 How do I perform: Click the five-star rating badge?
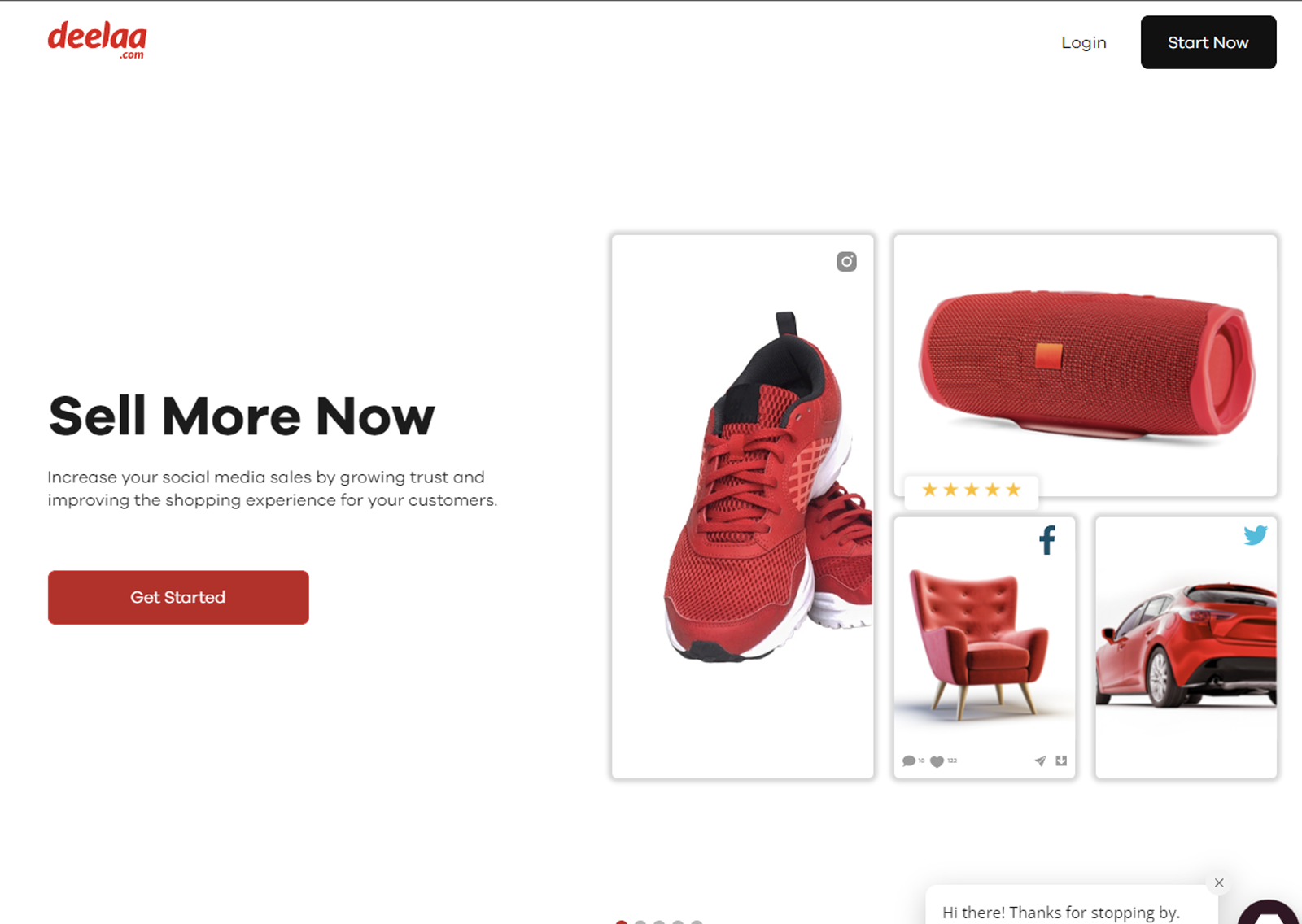[972, 490]
